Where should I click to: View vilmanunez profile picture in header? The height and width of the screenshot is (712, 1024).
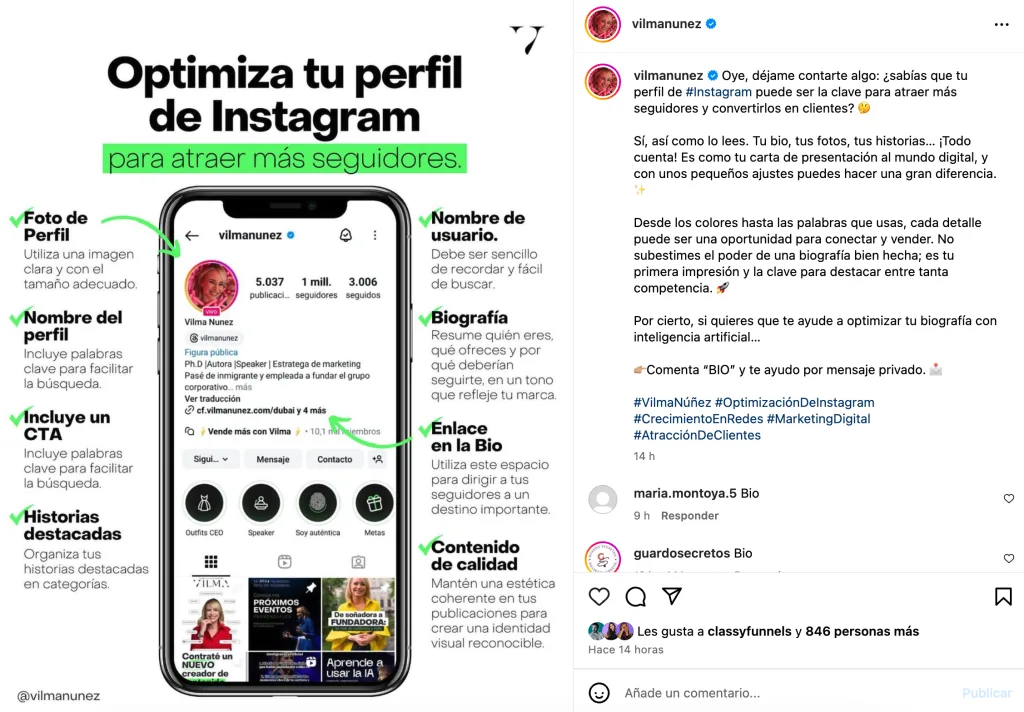pyautogui.click(x=602, y=24)
